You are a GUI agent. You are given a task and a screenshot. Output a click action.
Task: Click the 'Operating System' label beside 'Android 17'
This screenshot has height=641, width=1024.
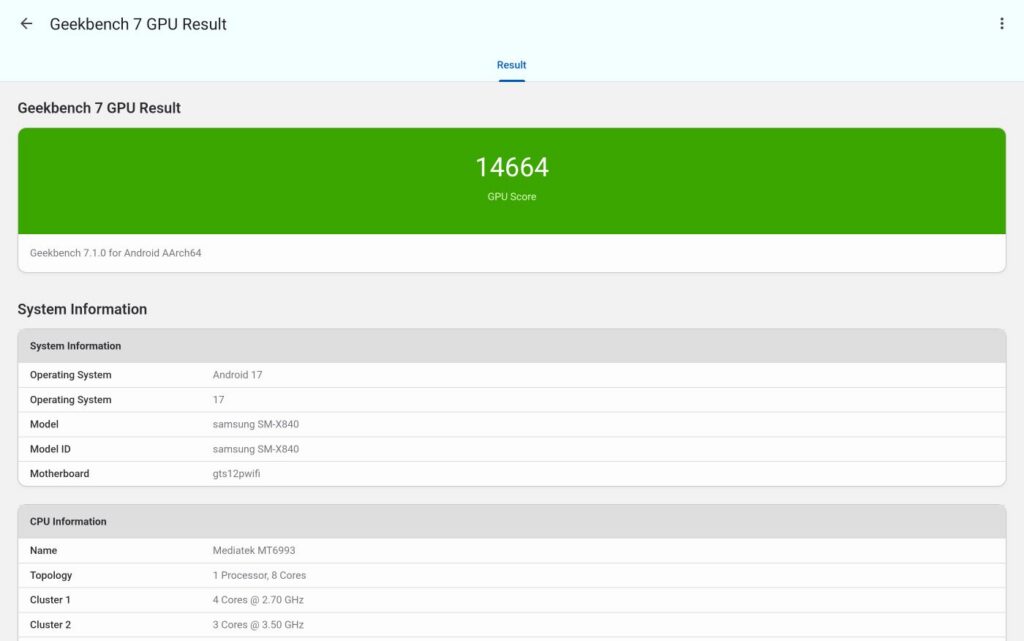coord(71,375)
